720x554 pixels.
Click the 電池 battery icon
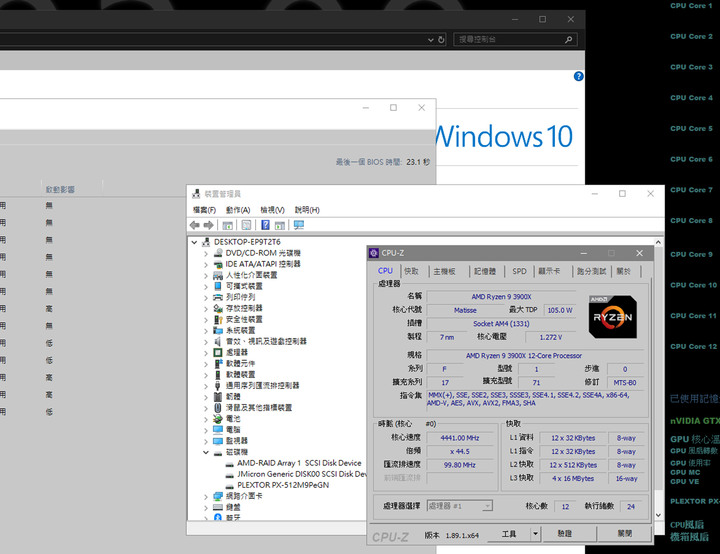click(218, 418)
